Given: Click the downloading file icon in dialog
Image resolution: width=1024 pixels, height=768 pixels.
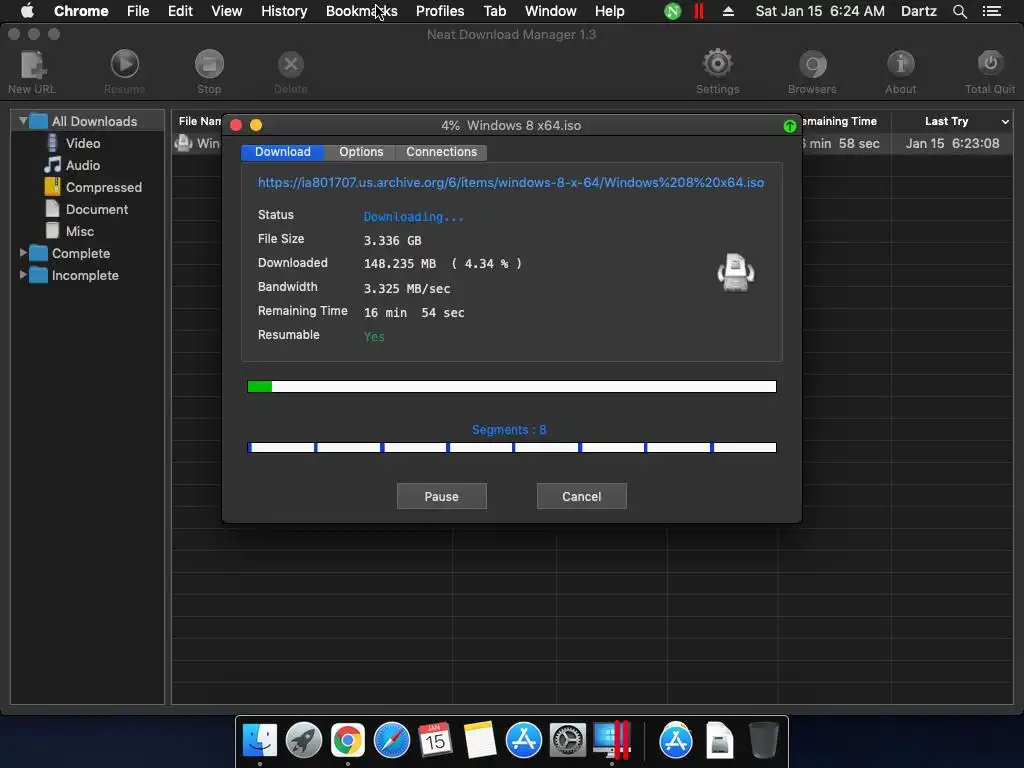Looking at the screenshot, I should click(736, 272).
